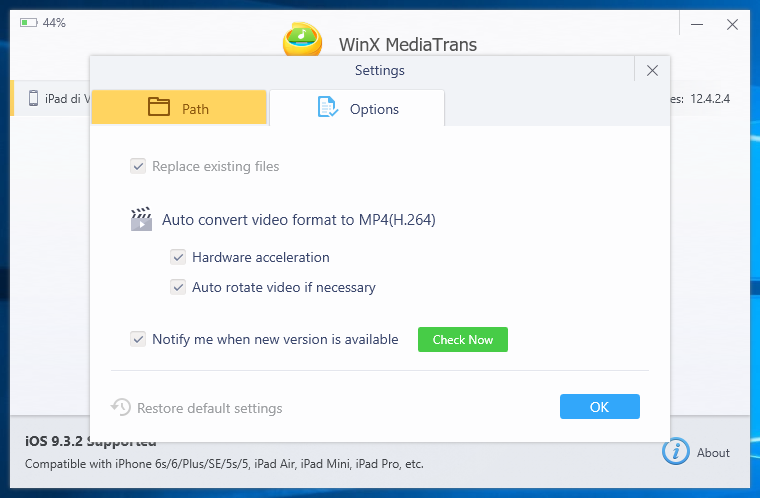Toggle Notify me when new version available
Image resolution: width=760 pixels, height=498 pixels.
click(138, 339)
